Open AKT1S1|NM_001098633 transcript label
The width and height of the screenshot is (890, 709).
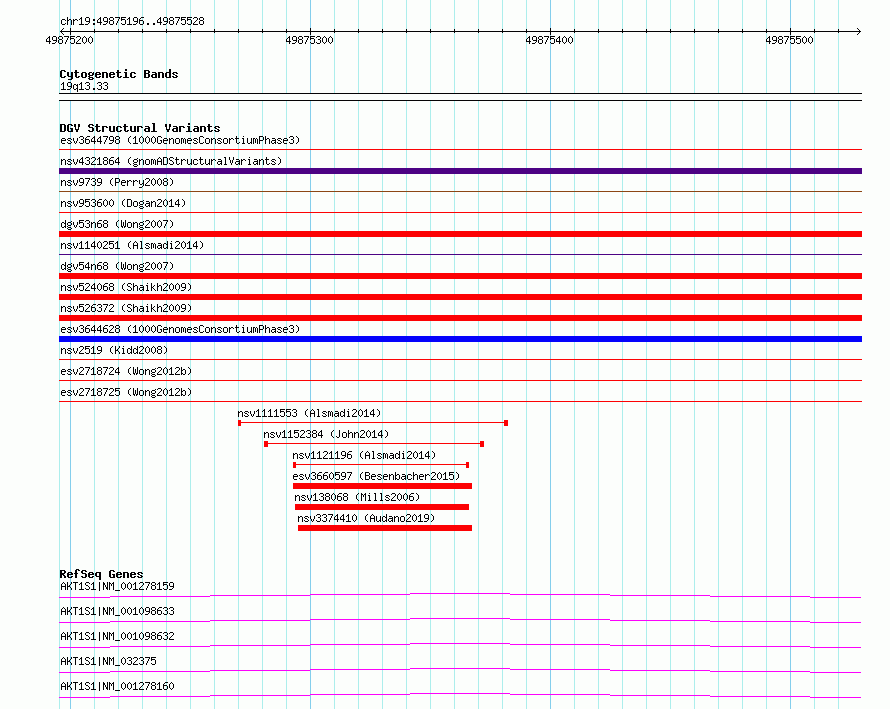pyautogui.click(x=117, y=611)
